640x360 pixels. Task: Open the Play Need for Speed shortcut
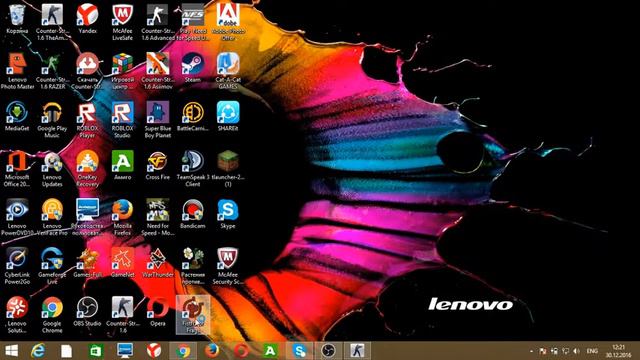(x=193, y=22)
